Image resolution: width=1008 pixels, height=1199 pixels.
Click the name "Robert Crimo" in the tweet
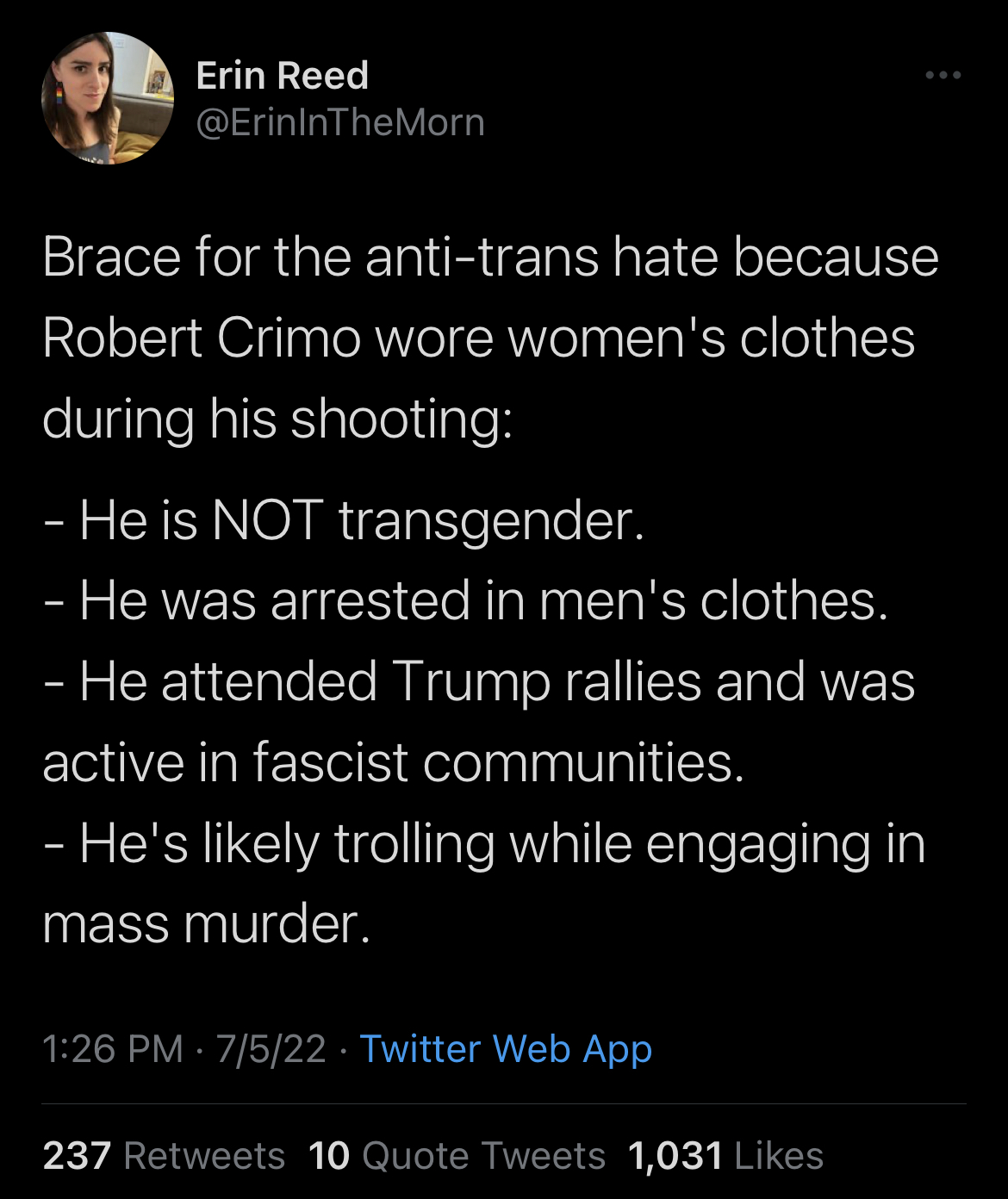202,338
